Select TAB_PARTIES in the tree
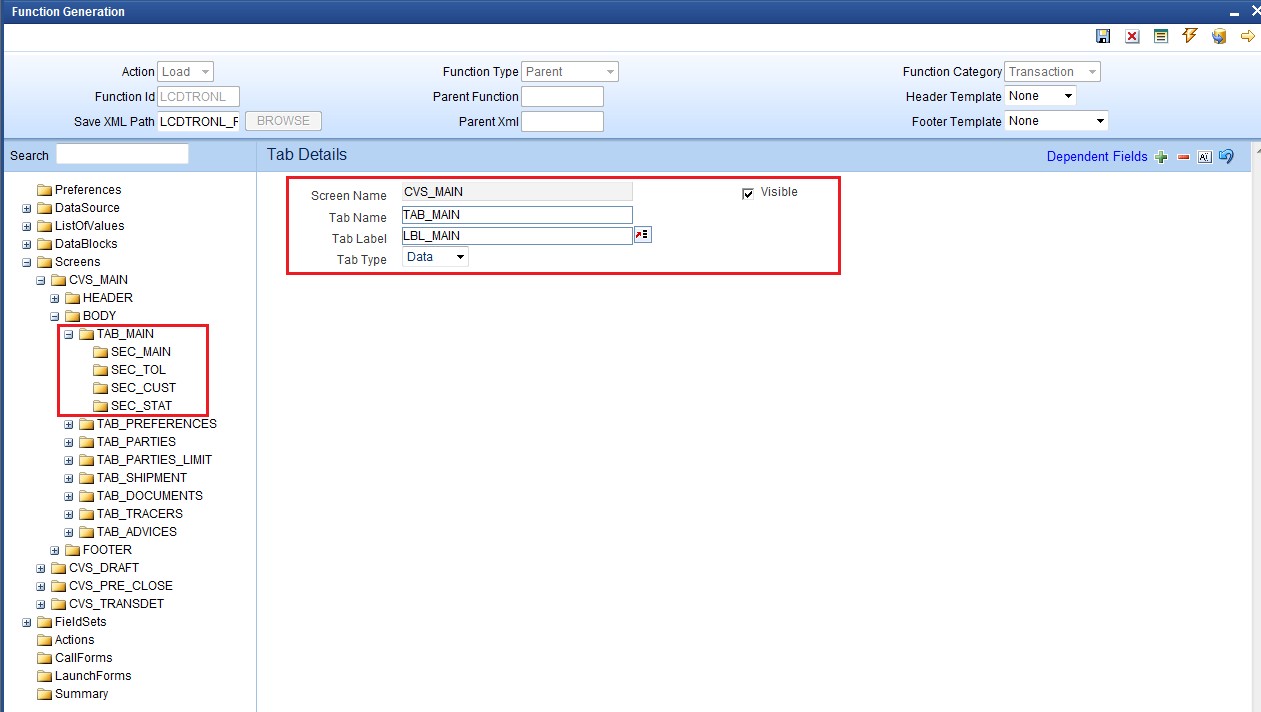The width and height of the screenshot is (1261, 712). tap(136, 442)
